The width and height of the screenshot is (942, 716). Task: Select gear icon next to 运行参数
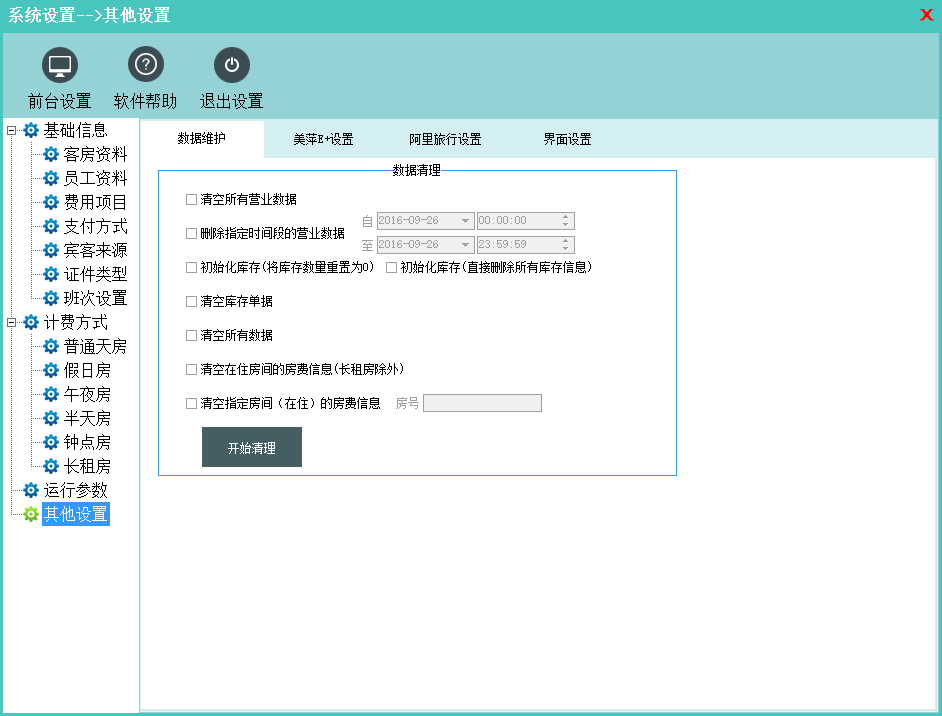(31, 490)
